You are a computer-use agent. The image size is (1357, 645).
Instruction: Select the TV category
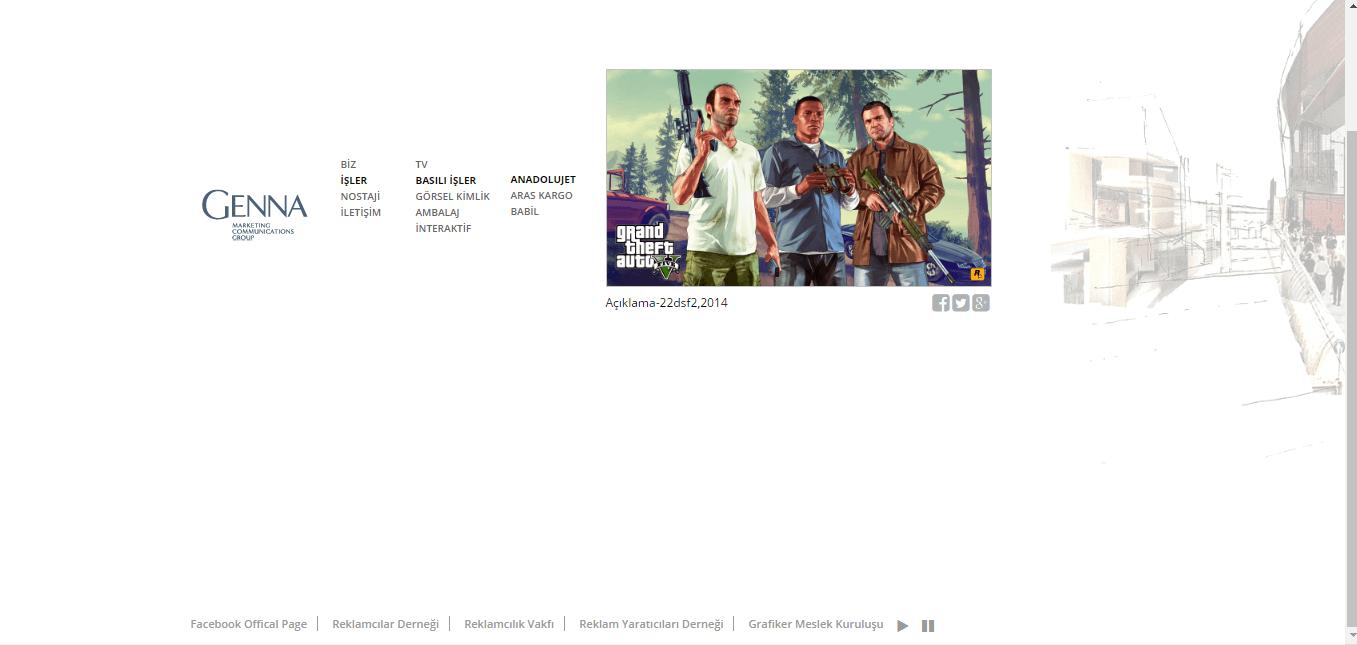[x=421, y=165]
